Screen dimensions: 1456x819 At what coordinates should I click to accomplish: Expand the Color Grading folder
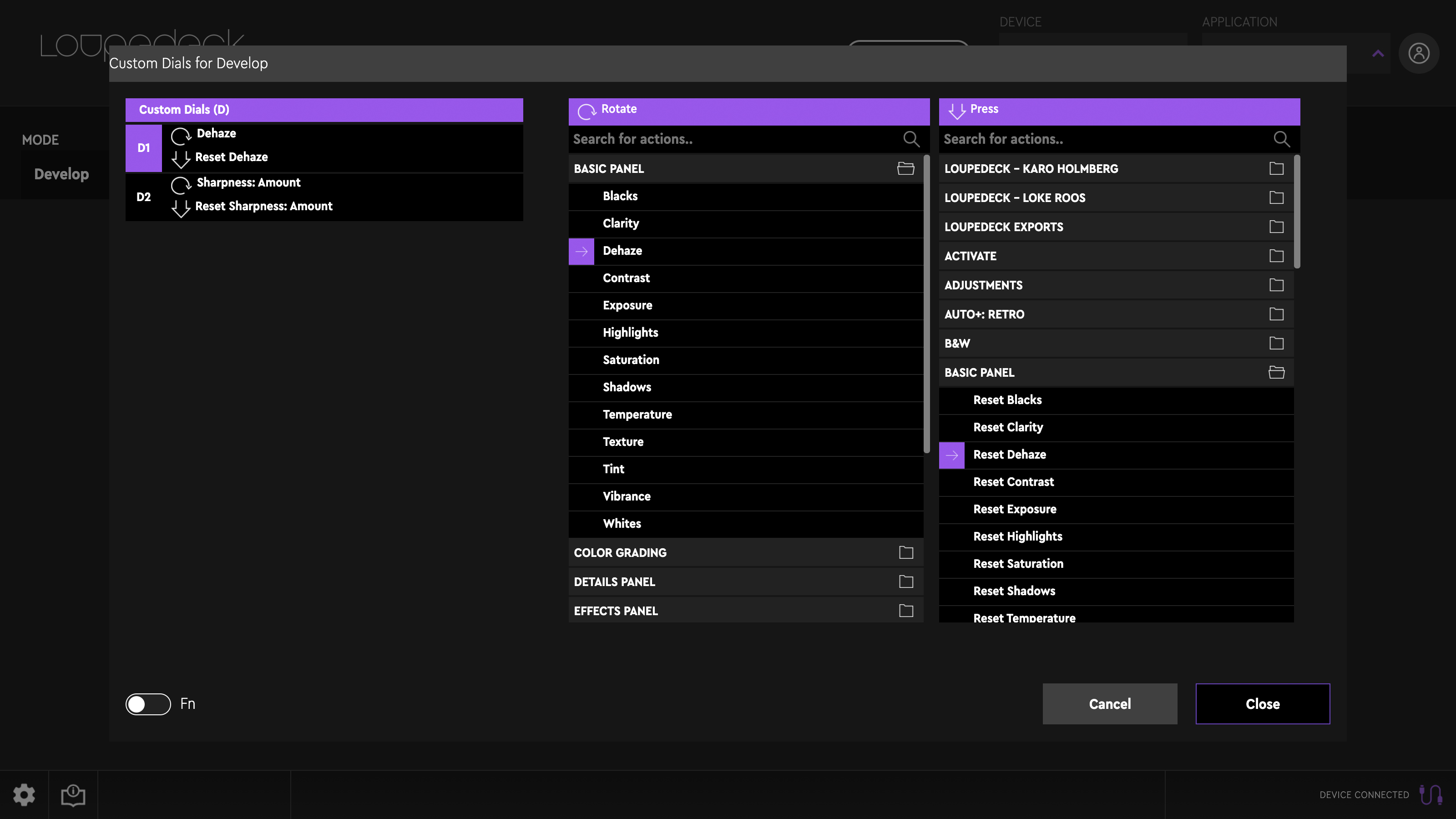pos(905,553)
